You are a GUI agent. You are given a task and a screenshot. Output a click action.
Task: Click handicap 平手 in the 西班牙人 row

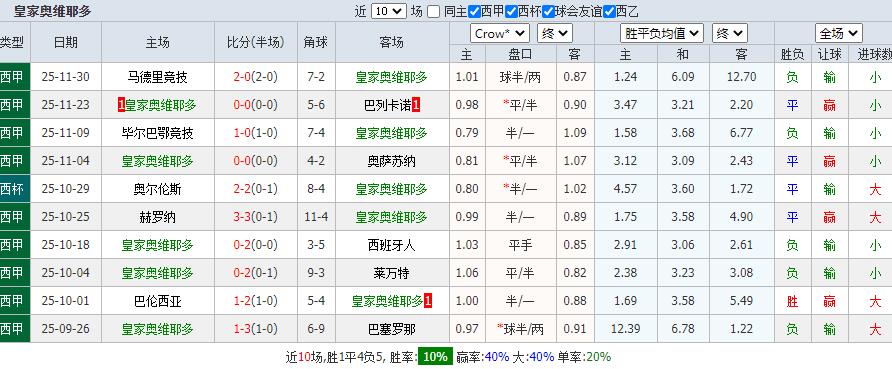point(520,245)
